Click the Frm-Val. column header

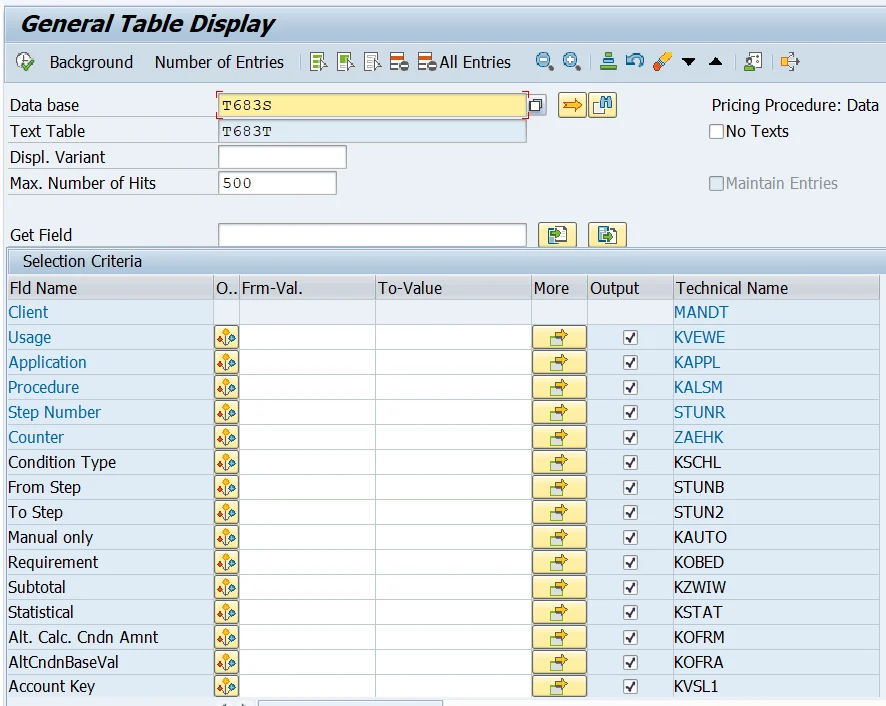click(307, 288)
